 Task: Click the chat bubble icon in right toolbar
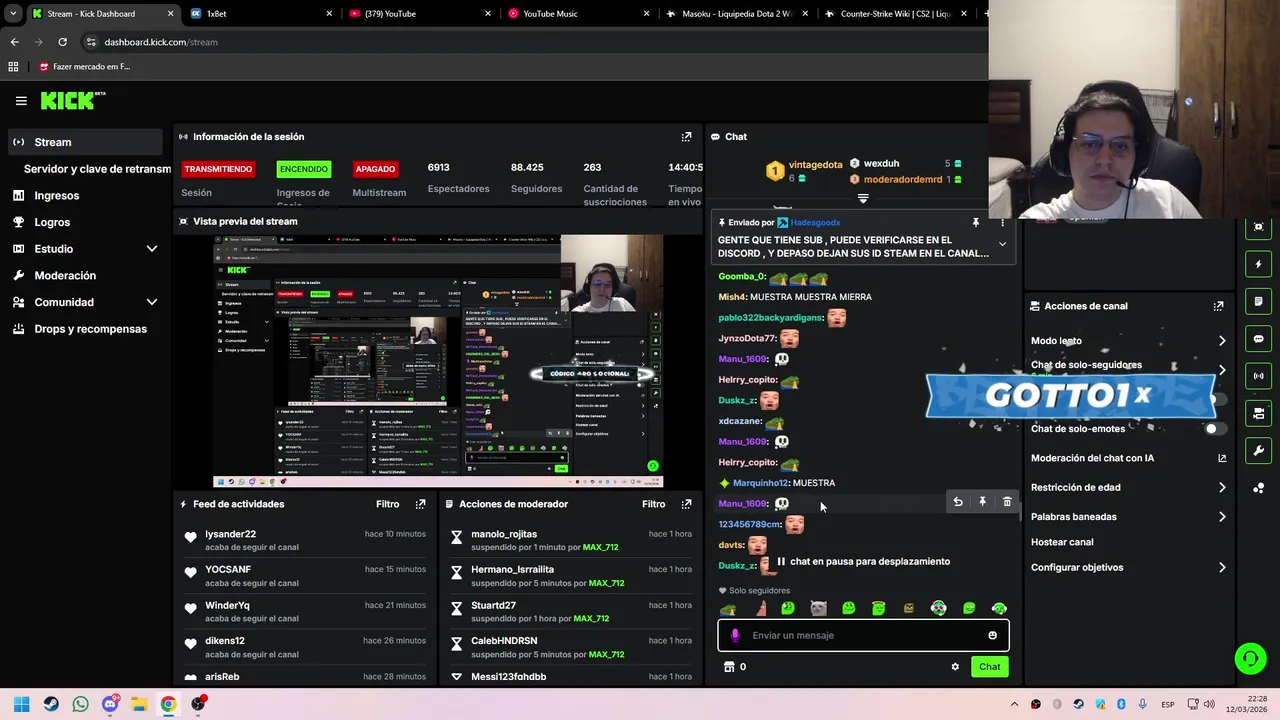click(x=1258, y=339)
